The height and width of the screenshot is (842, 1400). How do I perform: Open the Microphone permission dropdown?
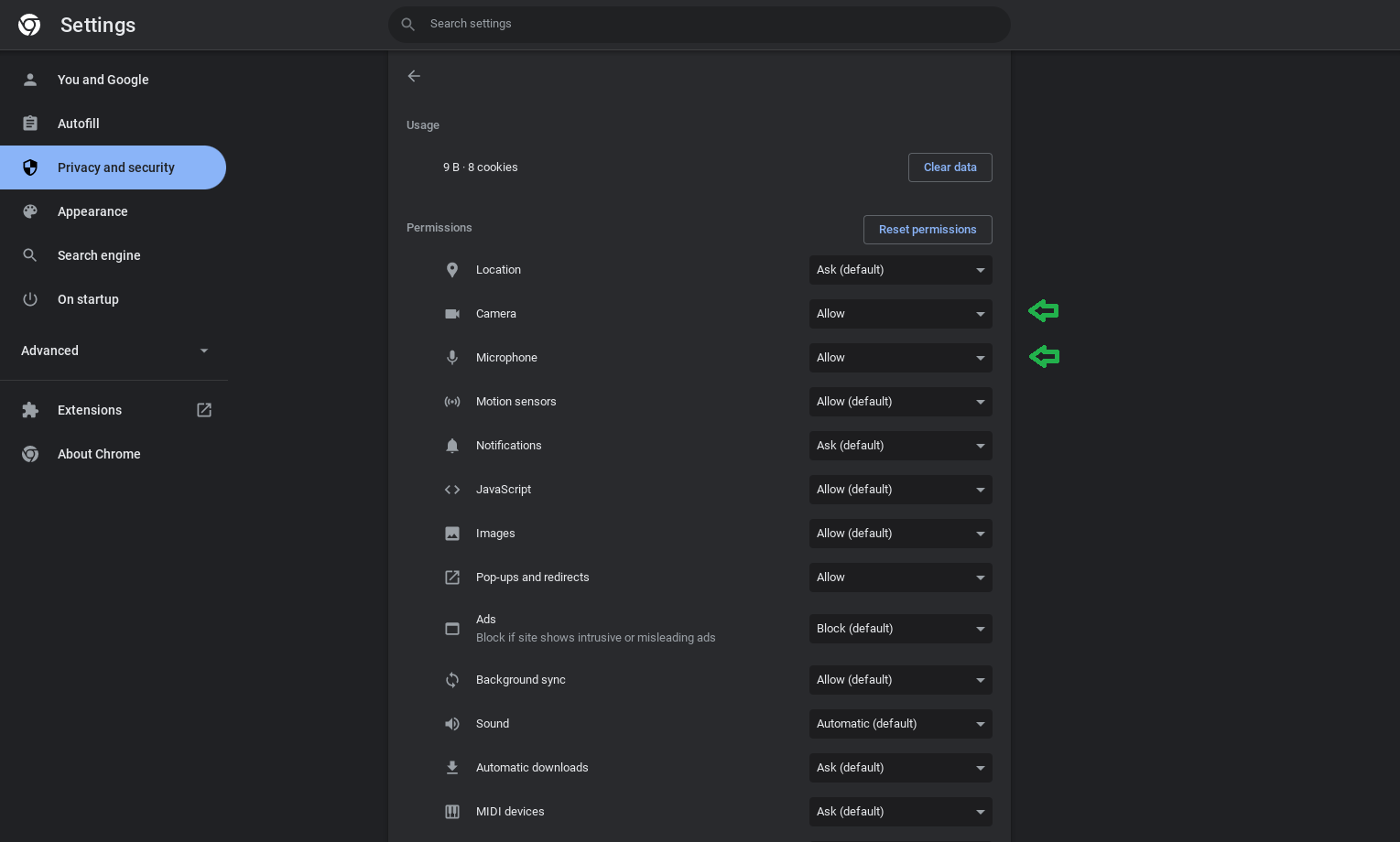coord(900,358)
